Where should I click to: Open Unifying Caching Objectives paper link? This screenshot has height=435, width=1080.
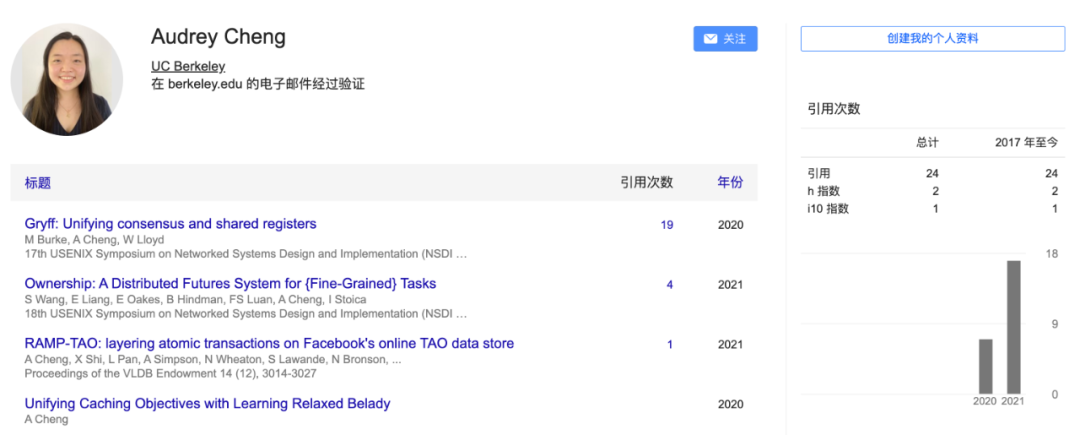207,404
